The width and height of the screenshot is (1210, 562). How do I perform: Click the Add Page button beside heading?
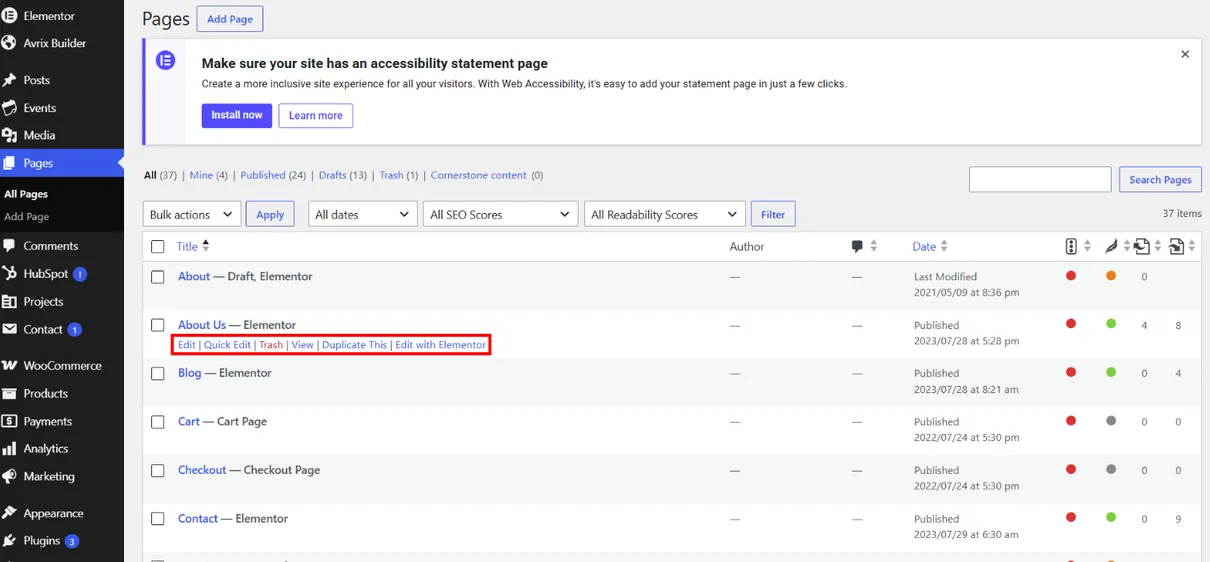coord(230,19)
